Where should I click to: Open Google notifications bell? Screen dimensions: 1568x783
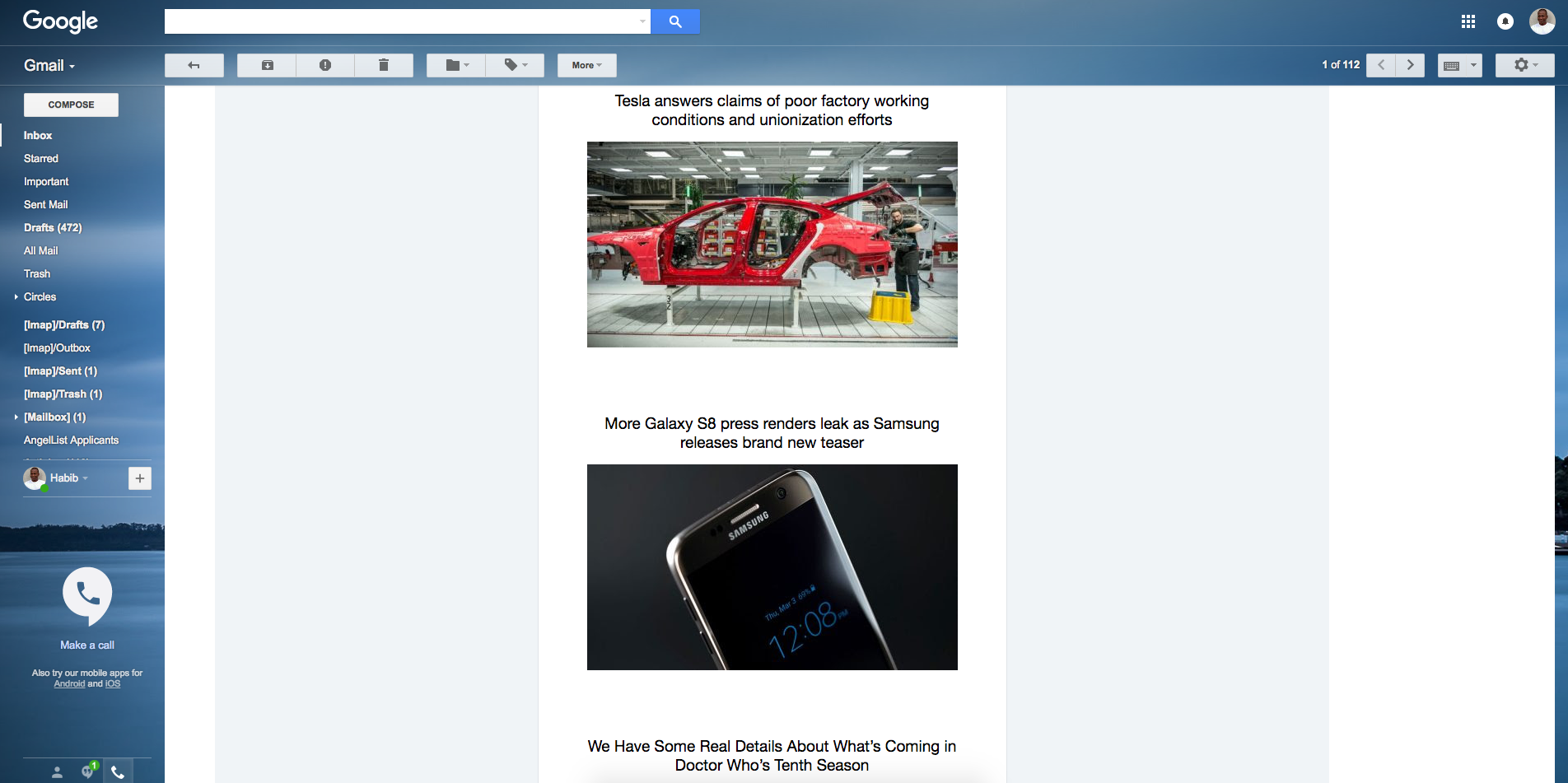pyautogui.click(x=1505, y=21)
